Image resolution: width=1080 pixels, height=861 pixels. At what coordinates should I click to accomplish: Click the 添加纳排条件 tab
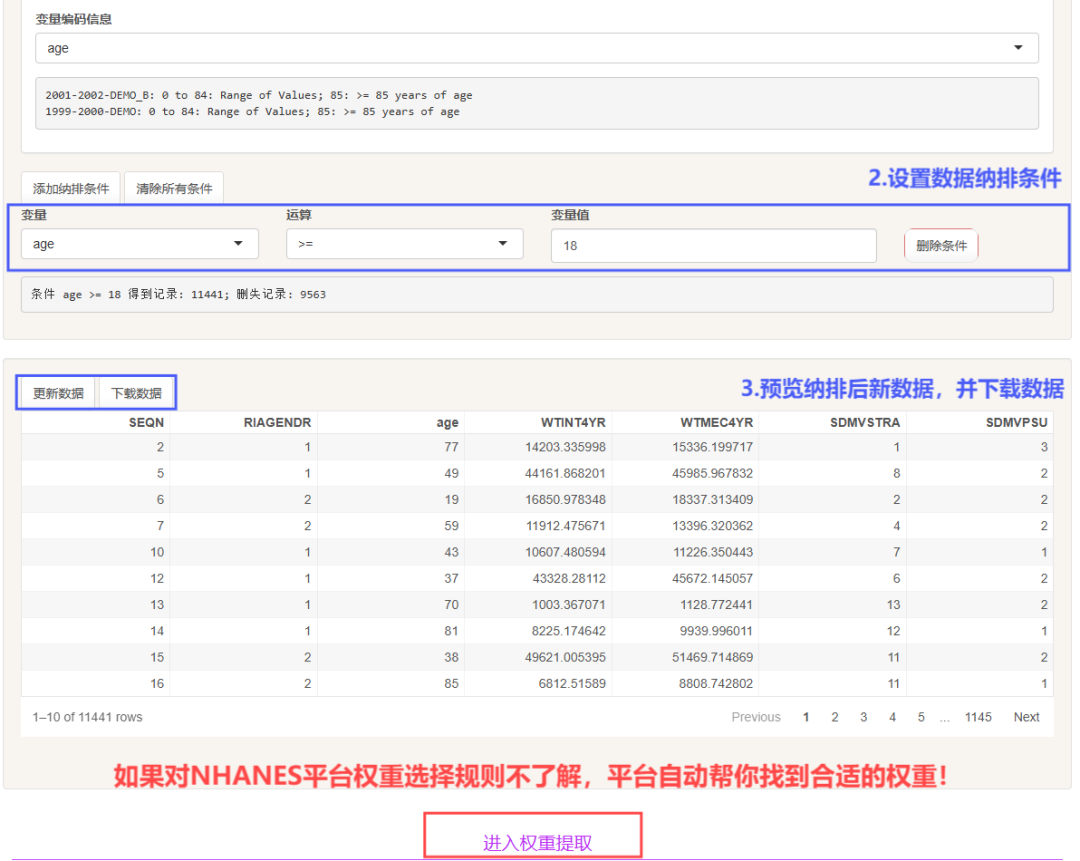pos(70,187)
